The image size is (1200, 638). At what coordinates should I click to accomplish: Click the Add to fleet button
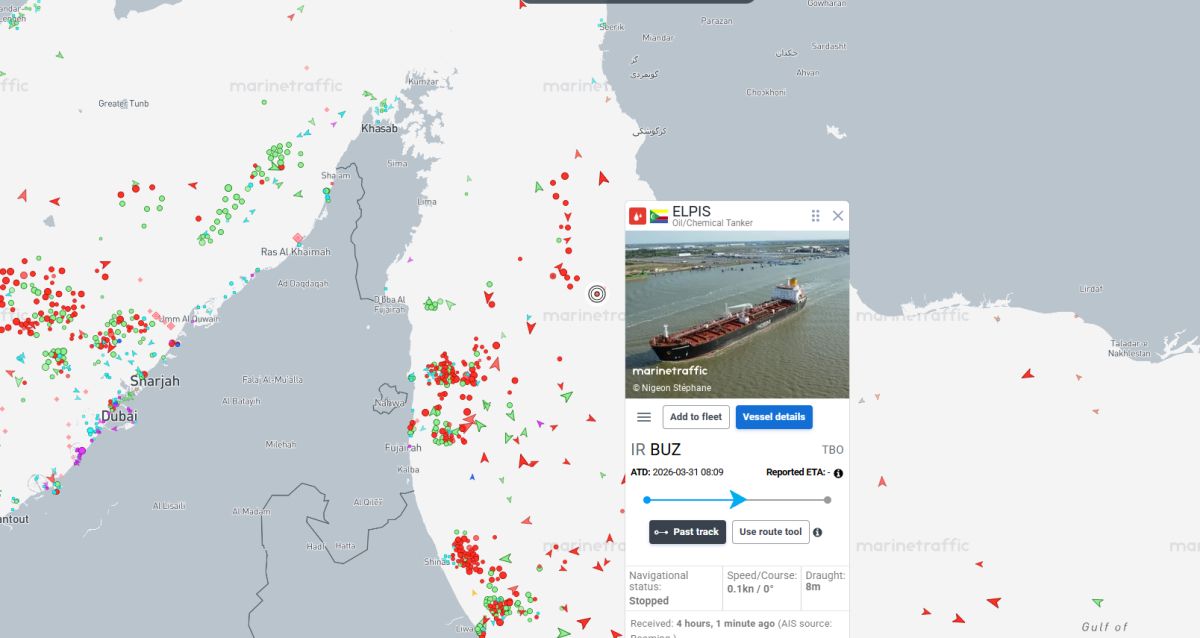[x=696, y=417]
